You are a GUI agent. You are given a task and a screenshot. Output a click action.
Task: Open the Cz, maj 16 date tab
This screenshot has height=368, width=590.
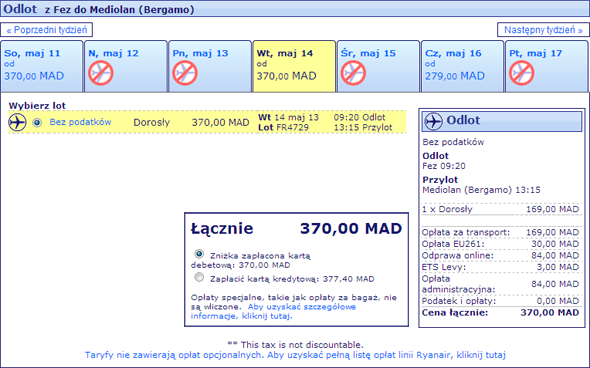(462, 66)
